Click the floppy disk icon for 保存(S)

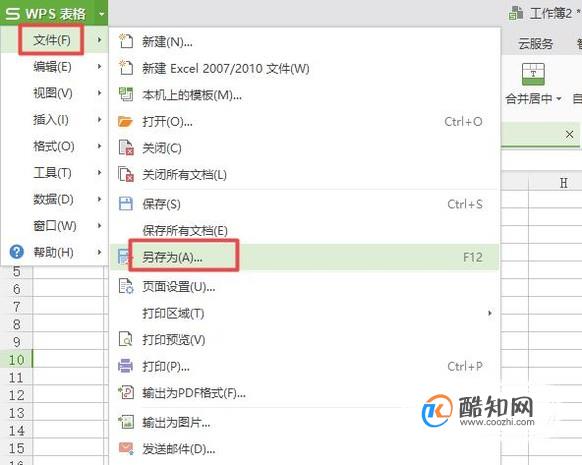tap(125, 204)
